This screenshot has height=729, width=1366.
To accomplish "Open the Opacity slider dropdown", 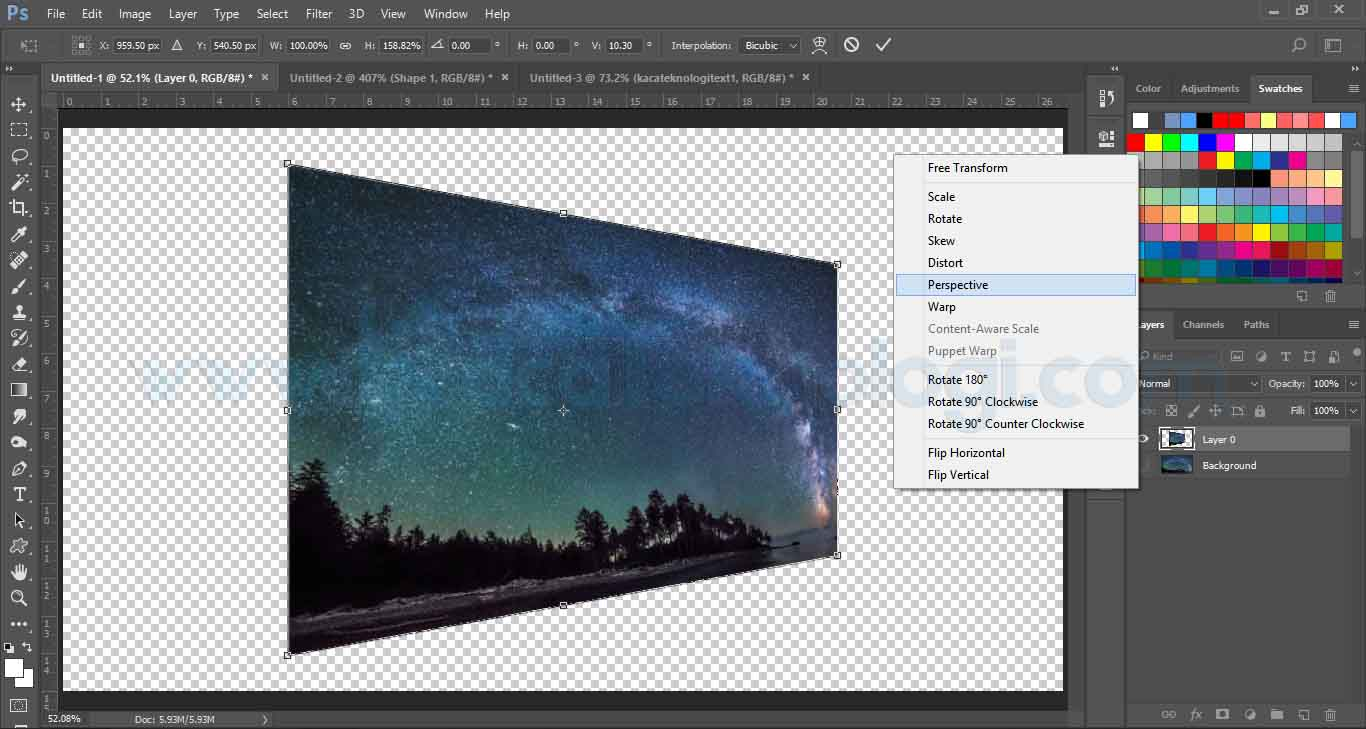I will 1353,383.
